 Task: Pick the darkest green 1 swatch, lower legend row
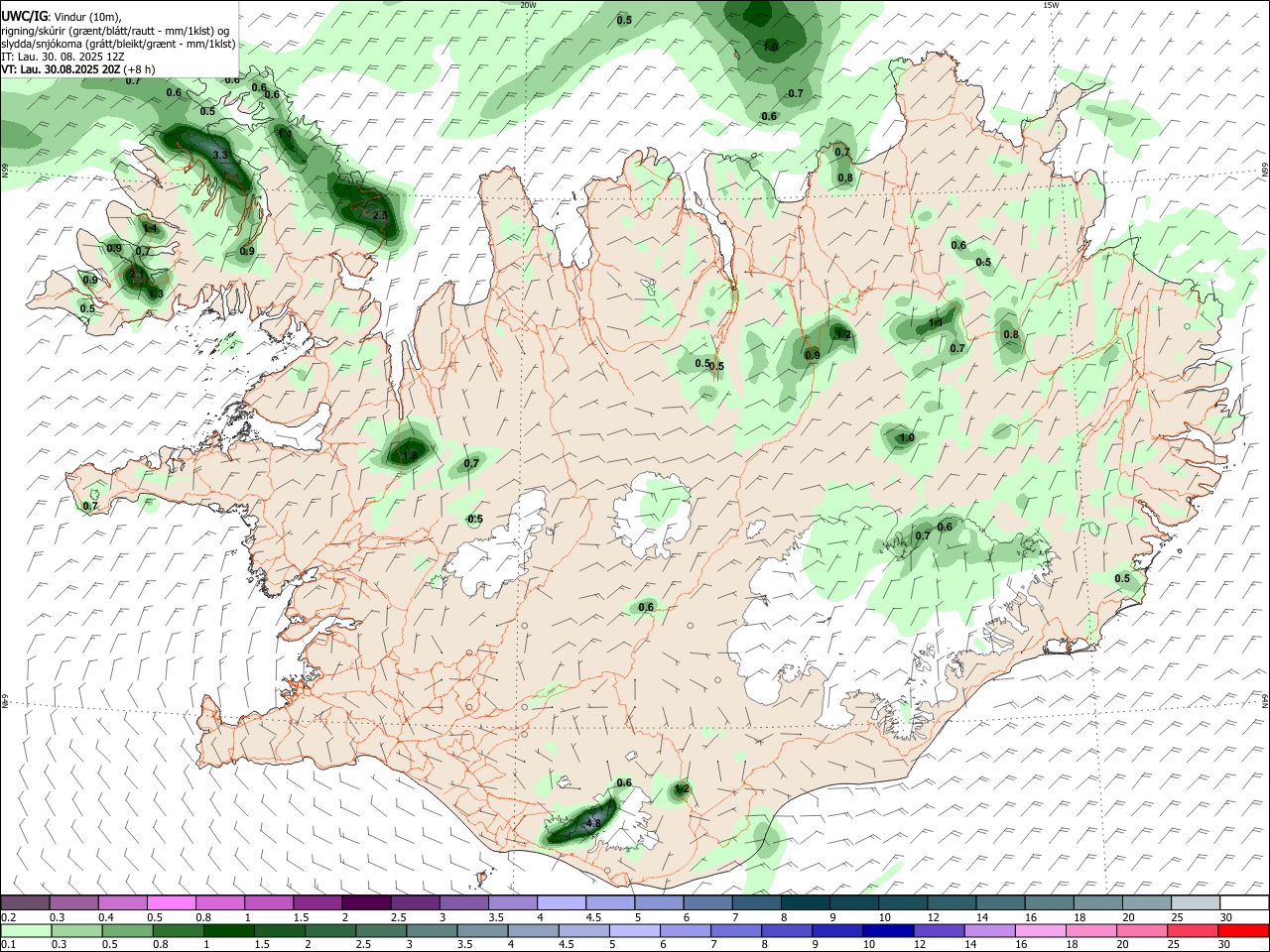coord(229,930)
